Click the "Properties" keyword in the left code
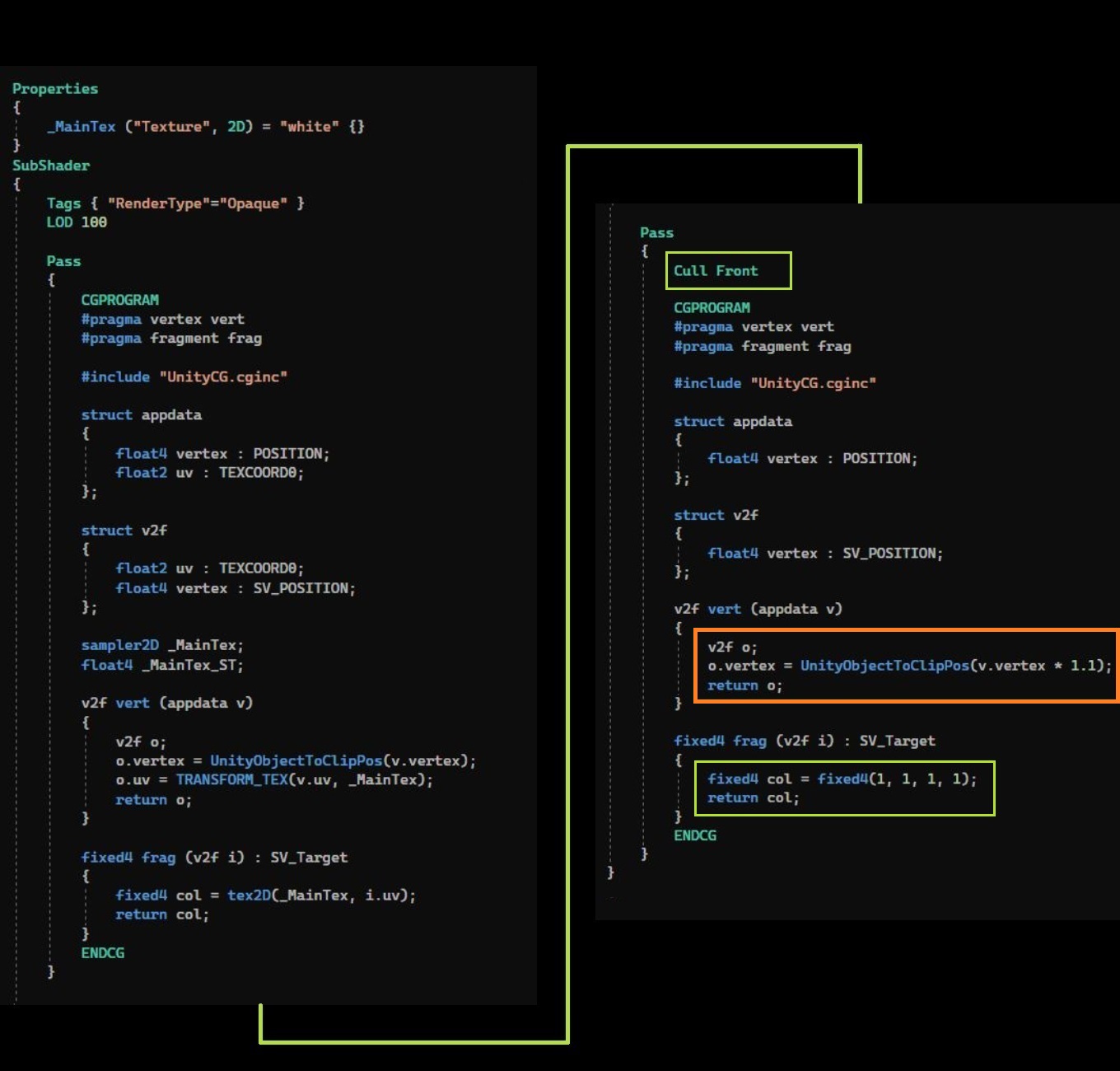The height and width of the screenshot is (1071, 1120). [x=55, y=88]
